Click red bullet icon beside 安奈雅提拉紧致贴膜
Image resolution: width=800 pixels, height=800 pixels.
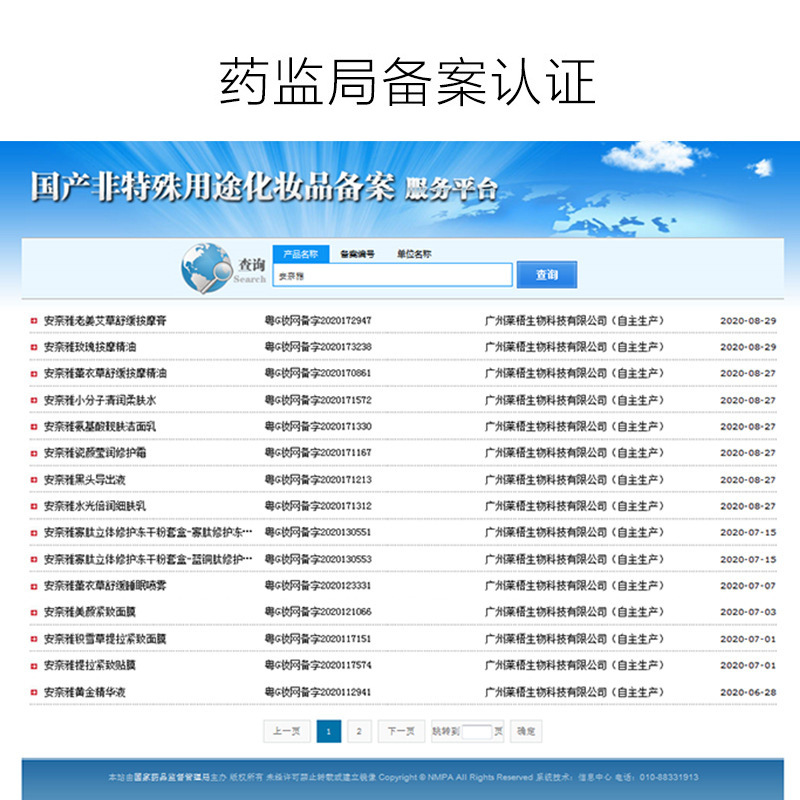tap(34, 665)
